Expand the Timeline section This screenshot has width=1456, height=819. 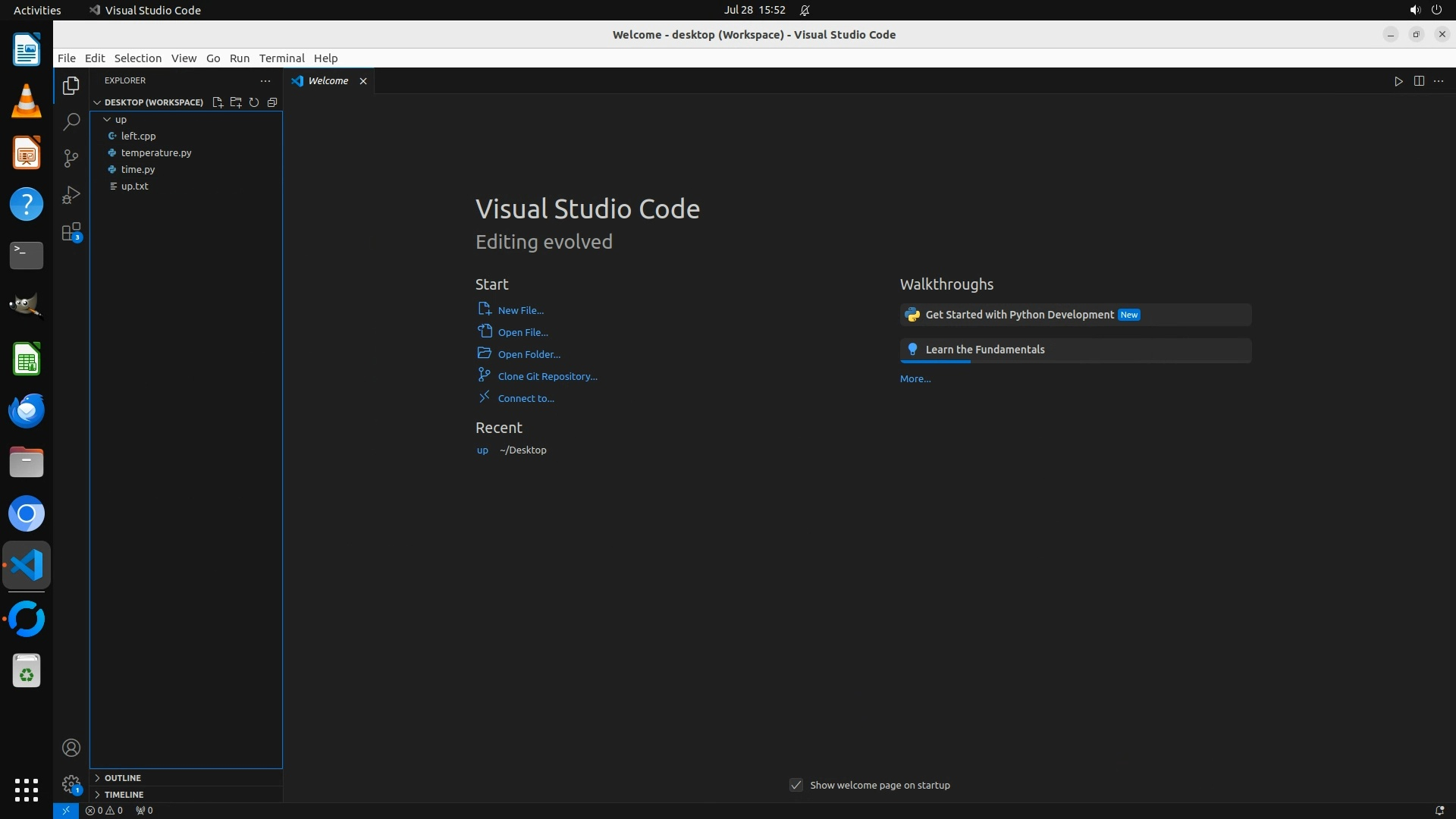(x=124, y=795)
